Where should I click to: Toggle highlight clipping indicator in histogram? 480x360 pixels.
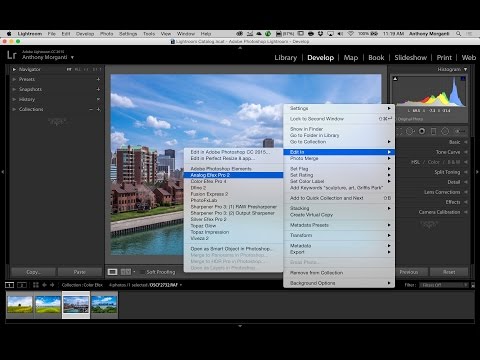pyautogui.click(x=463, y=79)
